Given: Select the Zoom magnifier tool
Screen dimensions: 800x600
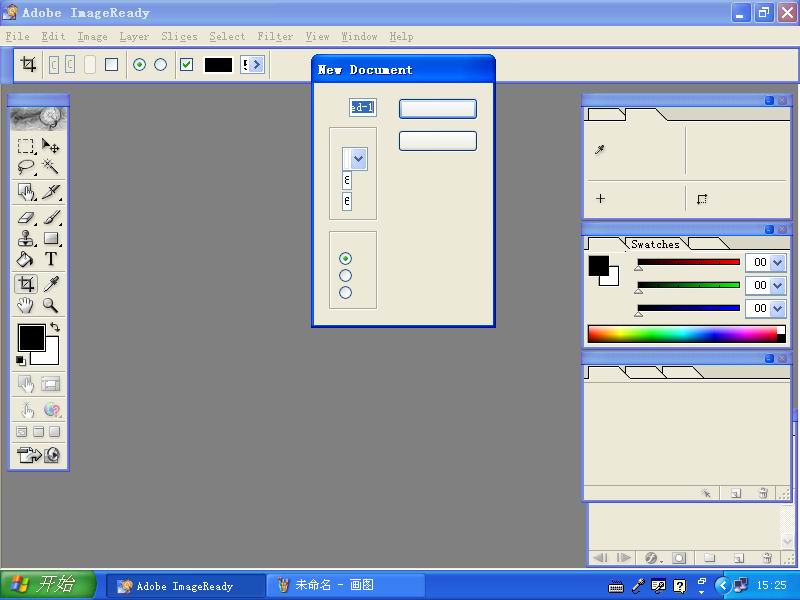Looking at the screenshot, I should [x=51, y=305].
